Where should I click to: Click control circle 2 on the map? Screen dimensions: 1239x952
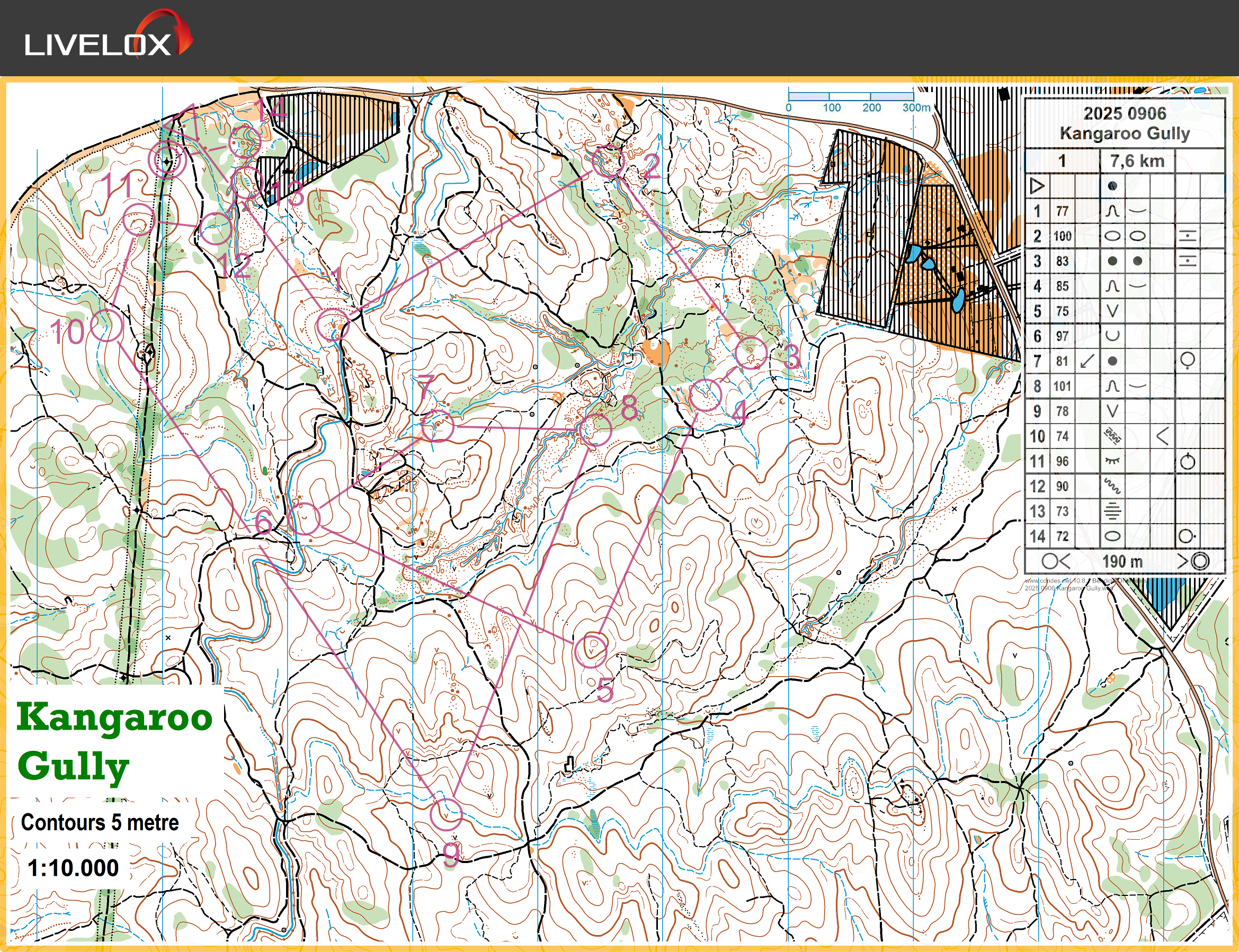(608, 161)
